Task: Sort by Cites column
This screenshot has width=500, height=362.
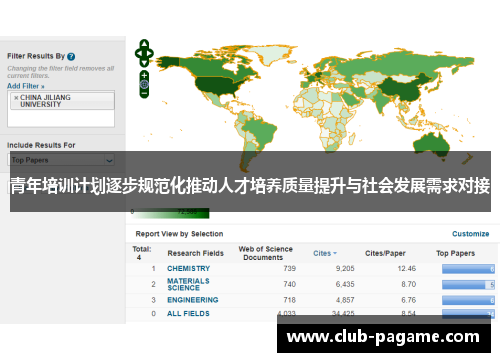Action: (x=325, y=253)
